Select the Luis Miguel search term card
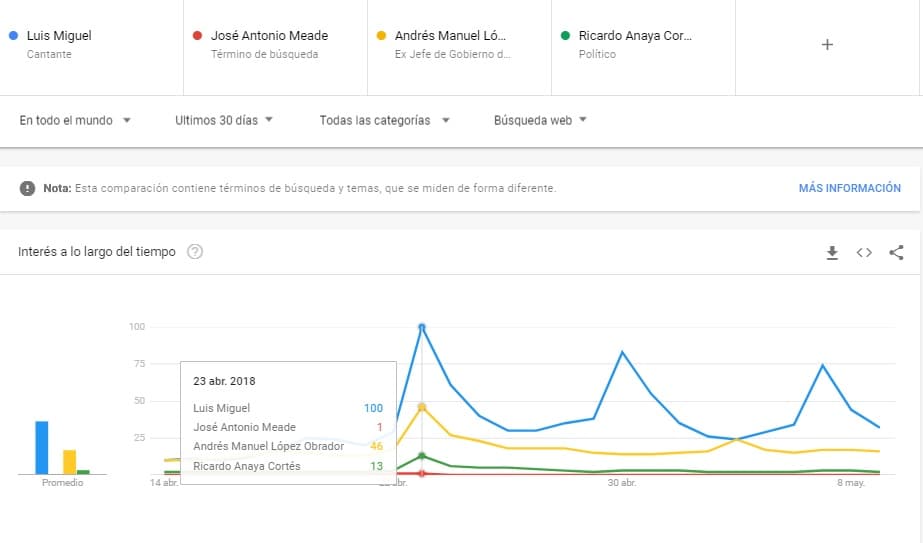The height and width of the screenshot is (543, 923). 91,47
